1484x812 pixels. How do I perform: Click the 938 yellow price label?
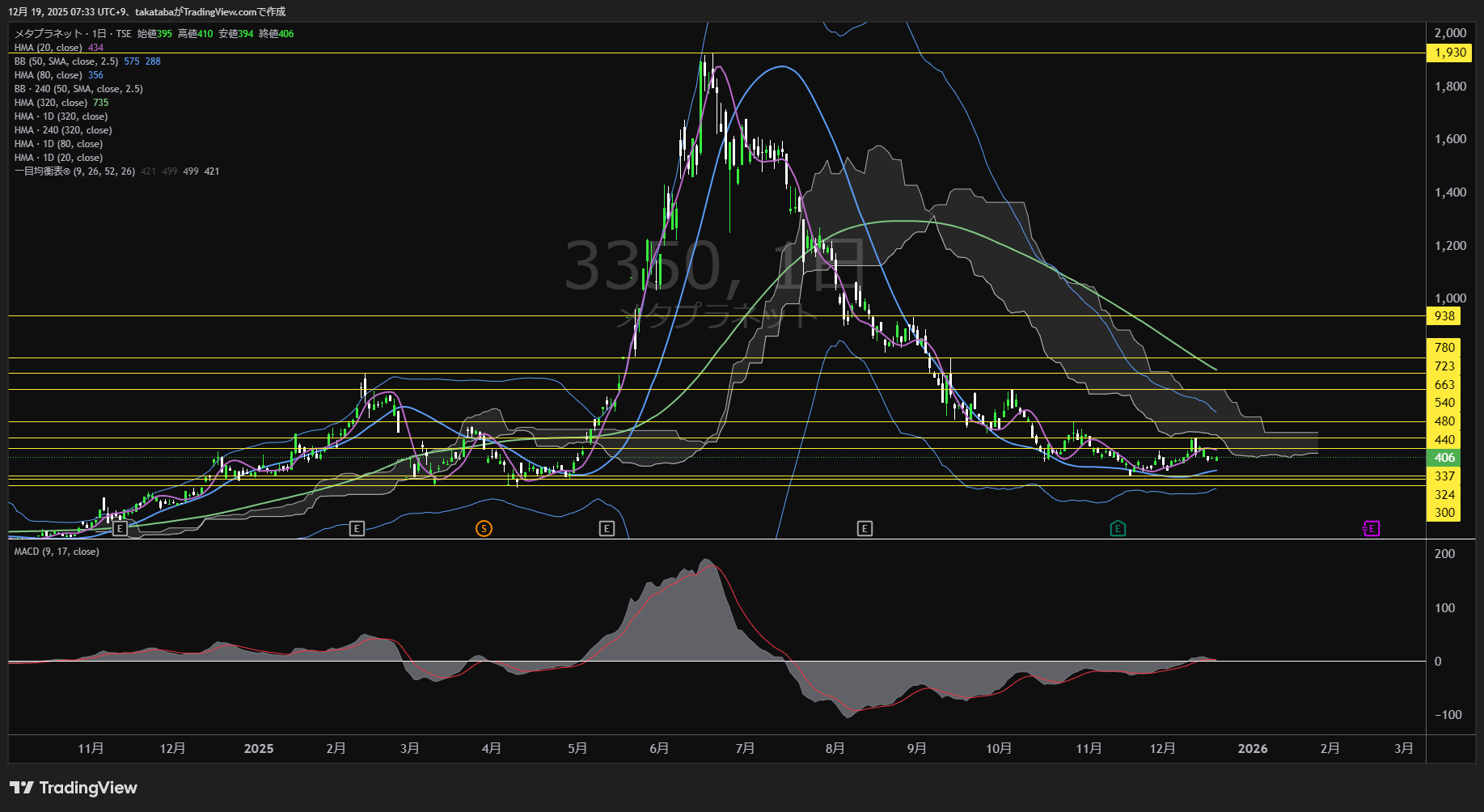pyautogui.click(x=1444, y=316)
